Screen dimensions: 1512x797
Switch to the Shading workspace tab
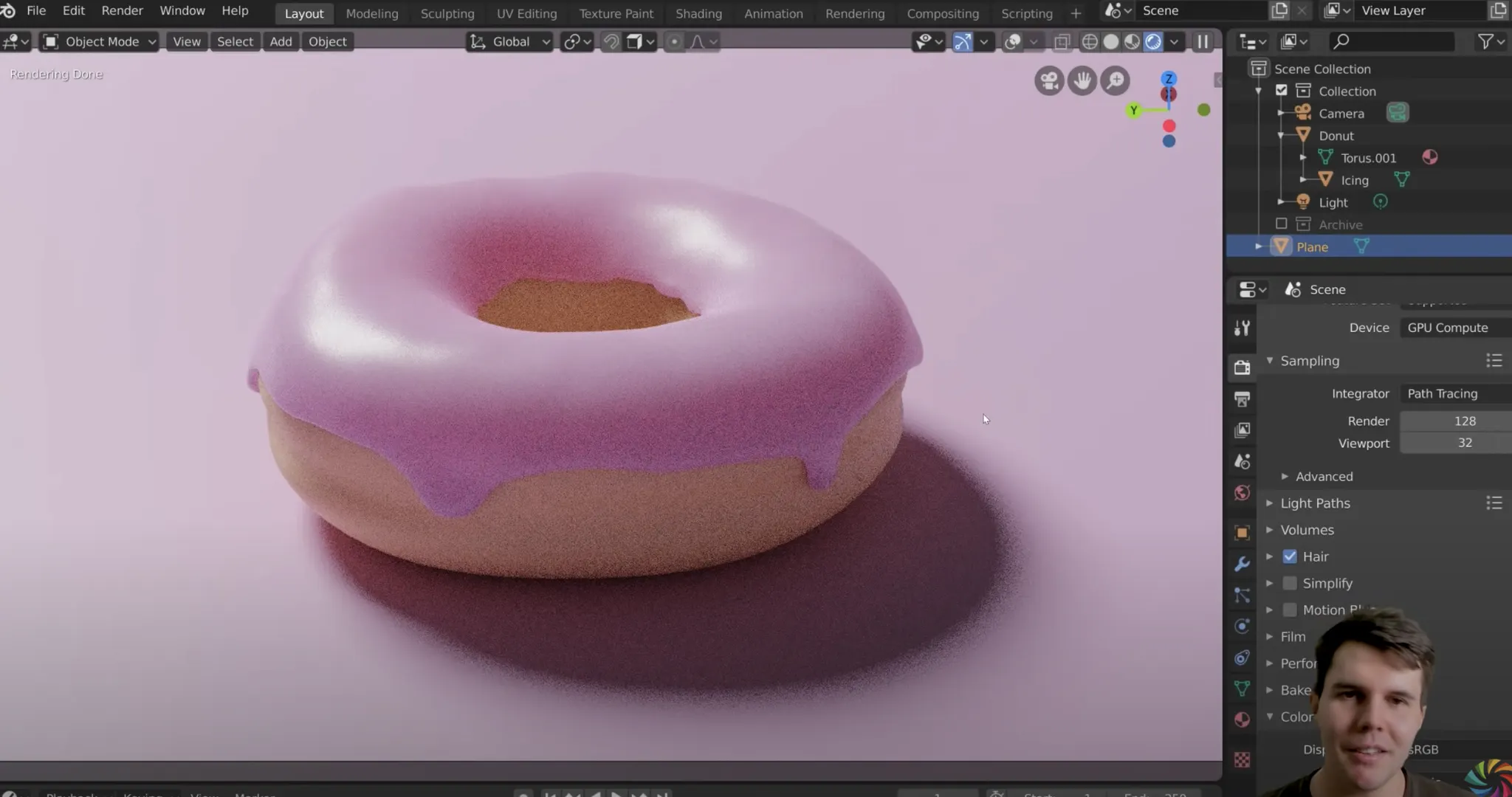point(698,13)
